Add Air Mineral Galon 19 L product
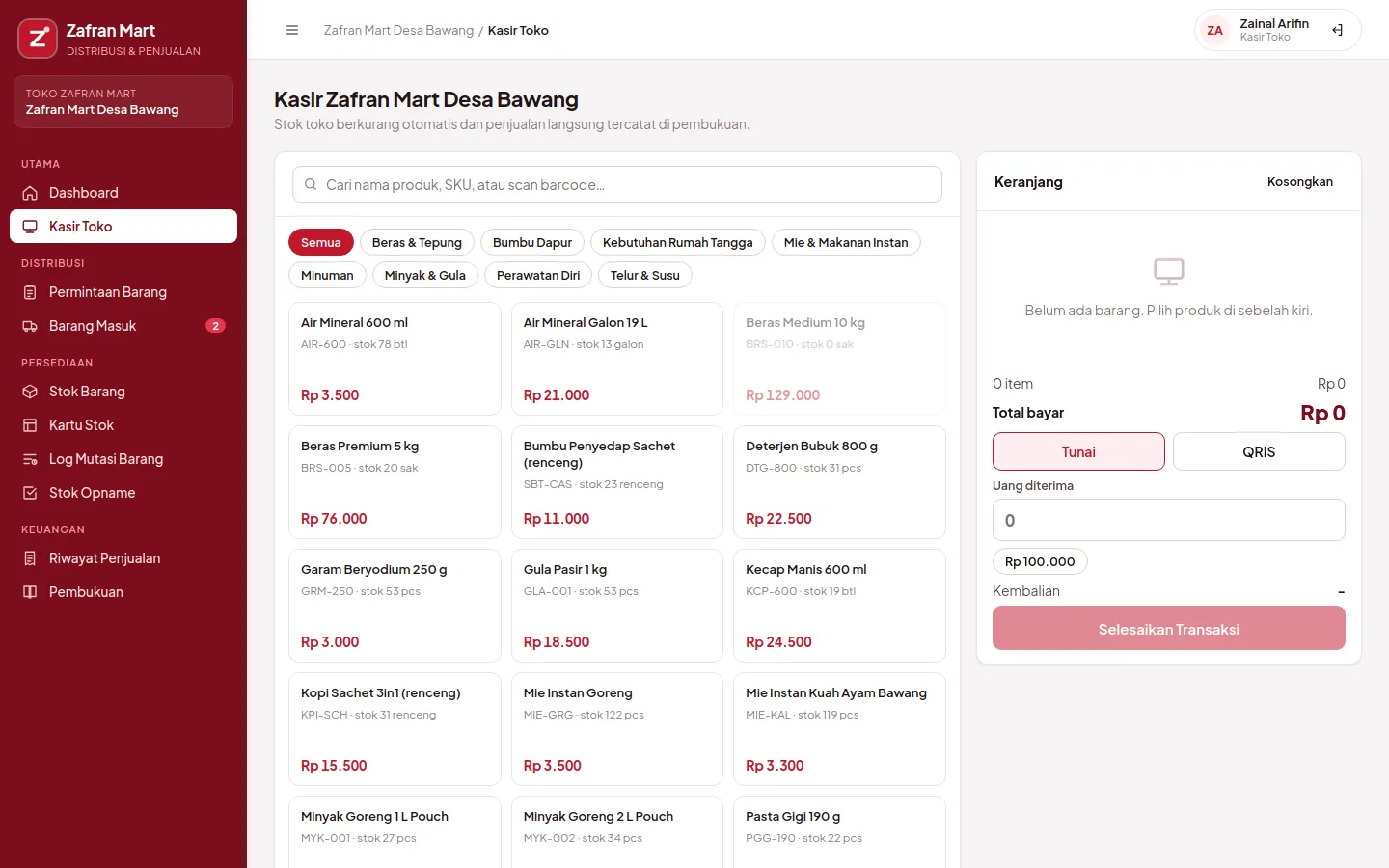Image resolution: width=1389 pixels, height=868 pixels. [x=617, y=359]
